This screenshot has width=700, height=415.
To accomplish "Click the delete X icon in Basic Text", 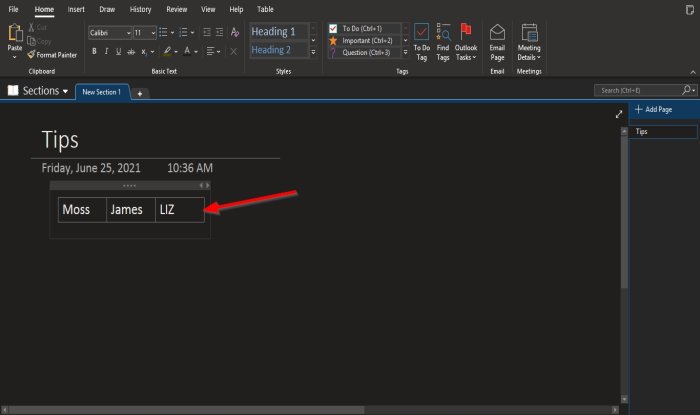I will tap(233, 51).
